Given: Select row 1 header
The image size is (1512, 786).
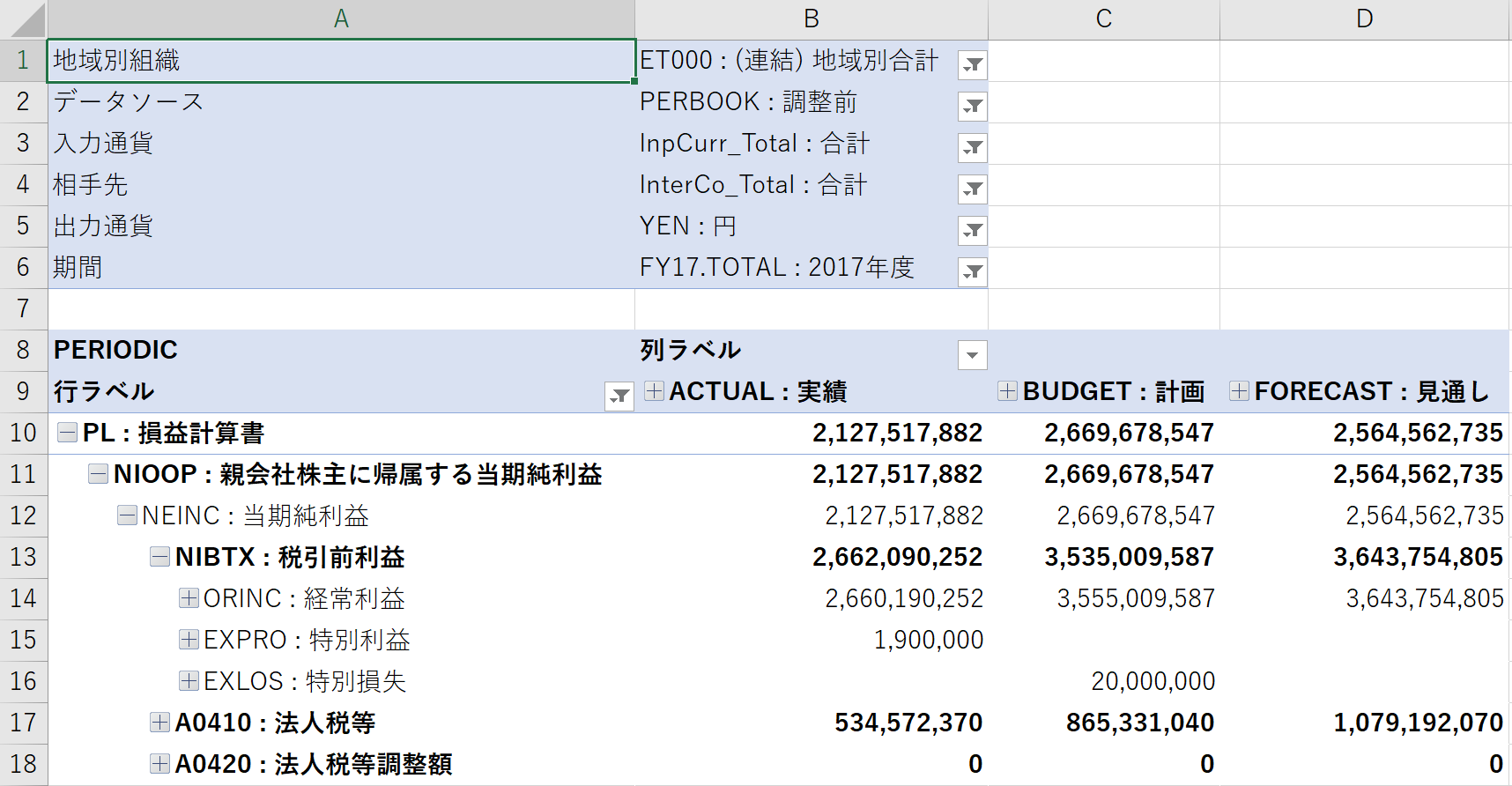Looking at the screenshot, I should click(24, 61).
